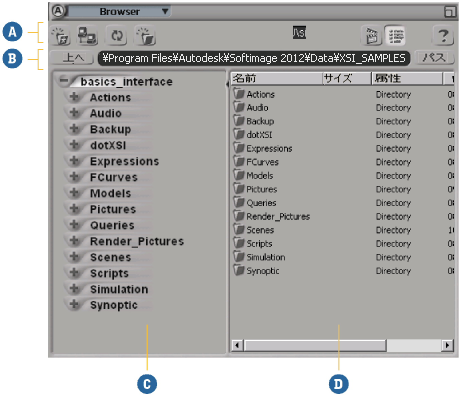Open the help question mark button

point(443,35)
